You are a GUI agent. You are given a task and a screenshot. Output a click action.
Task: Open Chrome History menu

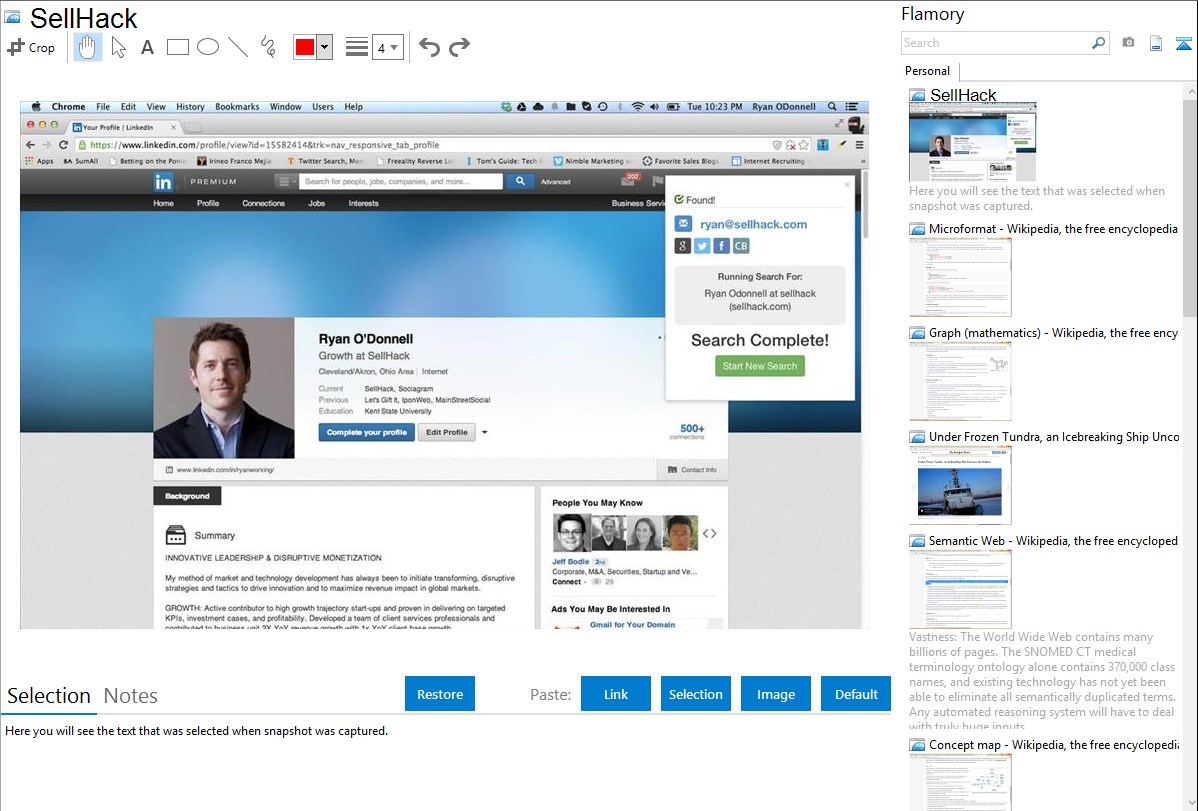point(190,107)
